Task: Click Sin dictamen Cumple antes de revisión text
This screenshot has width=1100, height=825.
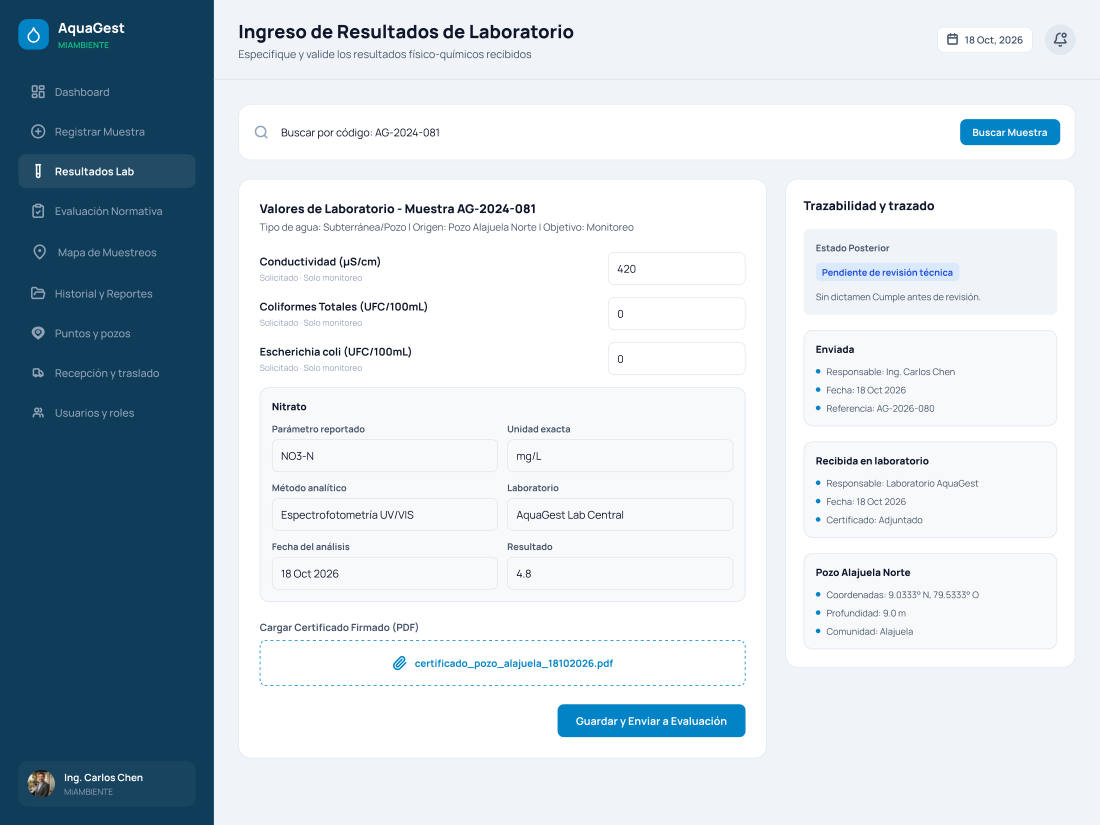Action: [897, 297]
